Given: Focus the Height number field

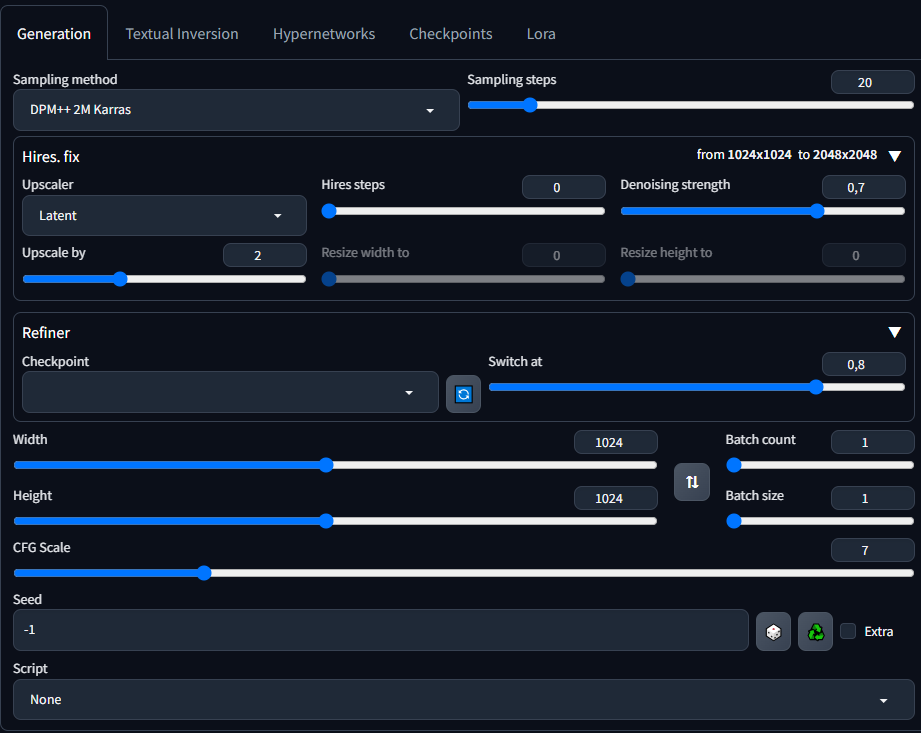Looking at the screenshot, I should tap(616, 498).
